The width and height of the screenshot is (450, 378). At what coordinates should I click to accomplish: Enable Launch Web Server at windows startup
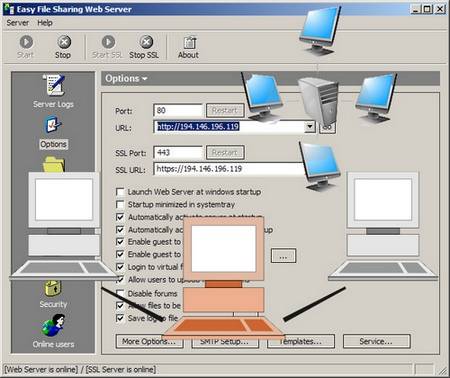pos(120,192)
